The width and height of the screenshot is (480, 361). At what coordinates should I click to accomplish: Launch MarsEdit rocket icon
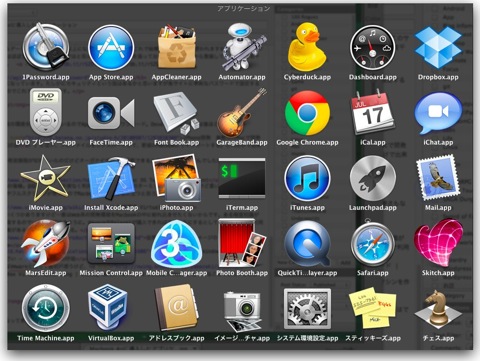pos(46,243)
